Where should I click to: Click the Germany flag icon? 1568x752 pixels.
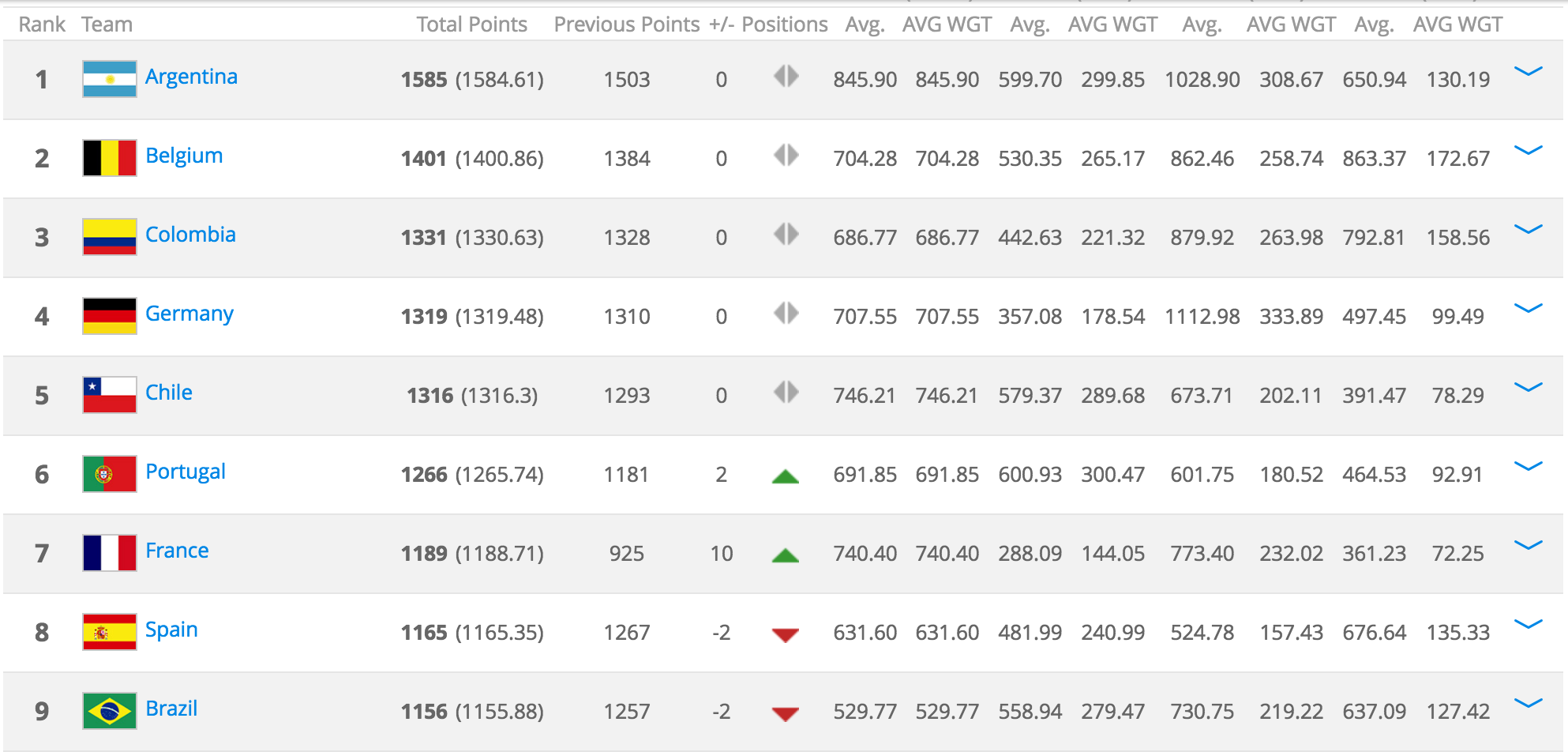(110, 316)
